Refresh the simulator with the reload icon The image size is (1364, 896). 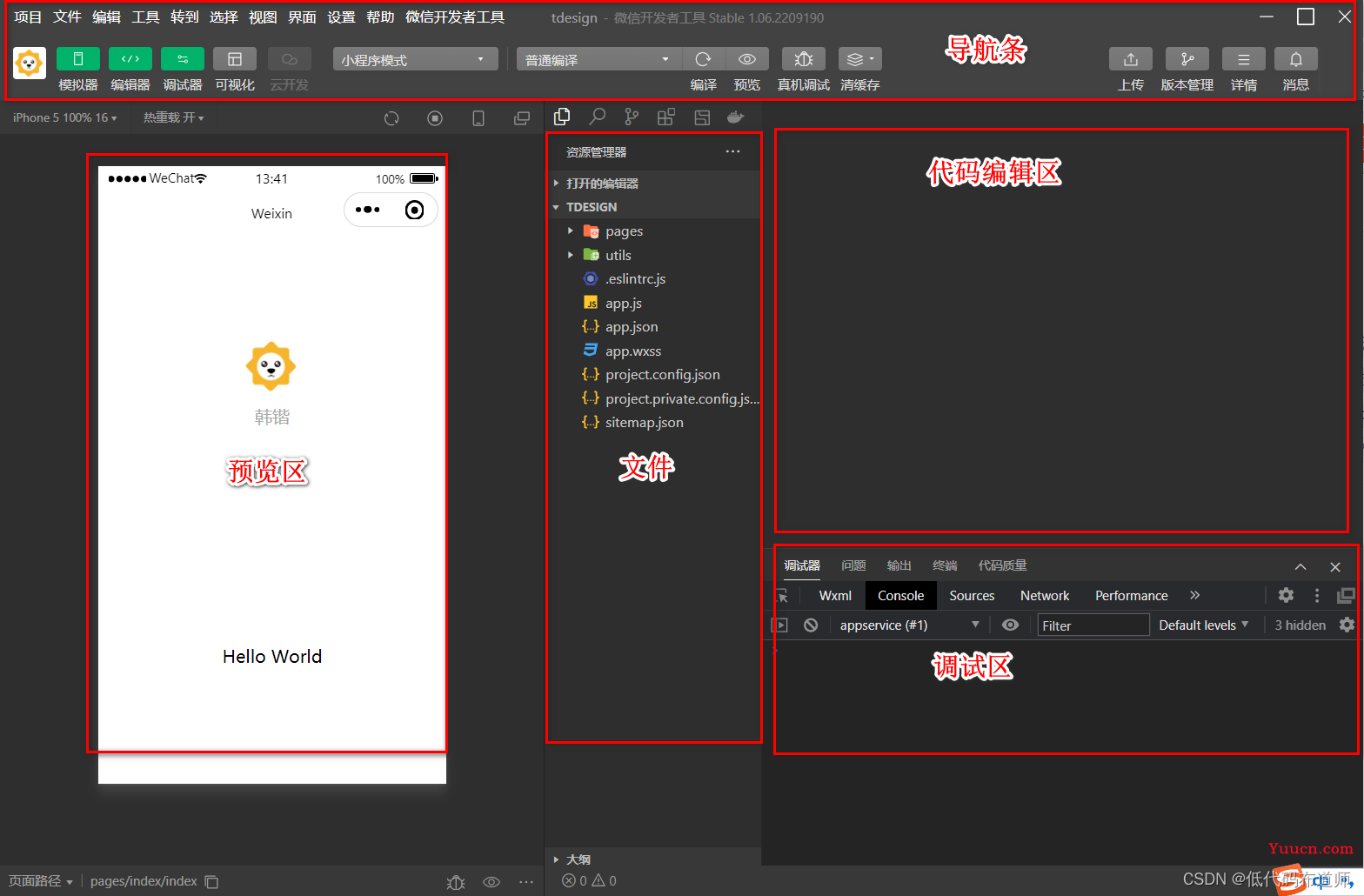391,118
